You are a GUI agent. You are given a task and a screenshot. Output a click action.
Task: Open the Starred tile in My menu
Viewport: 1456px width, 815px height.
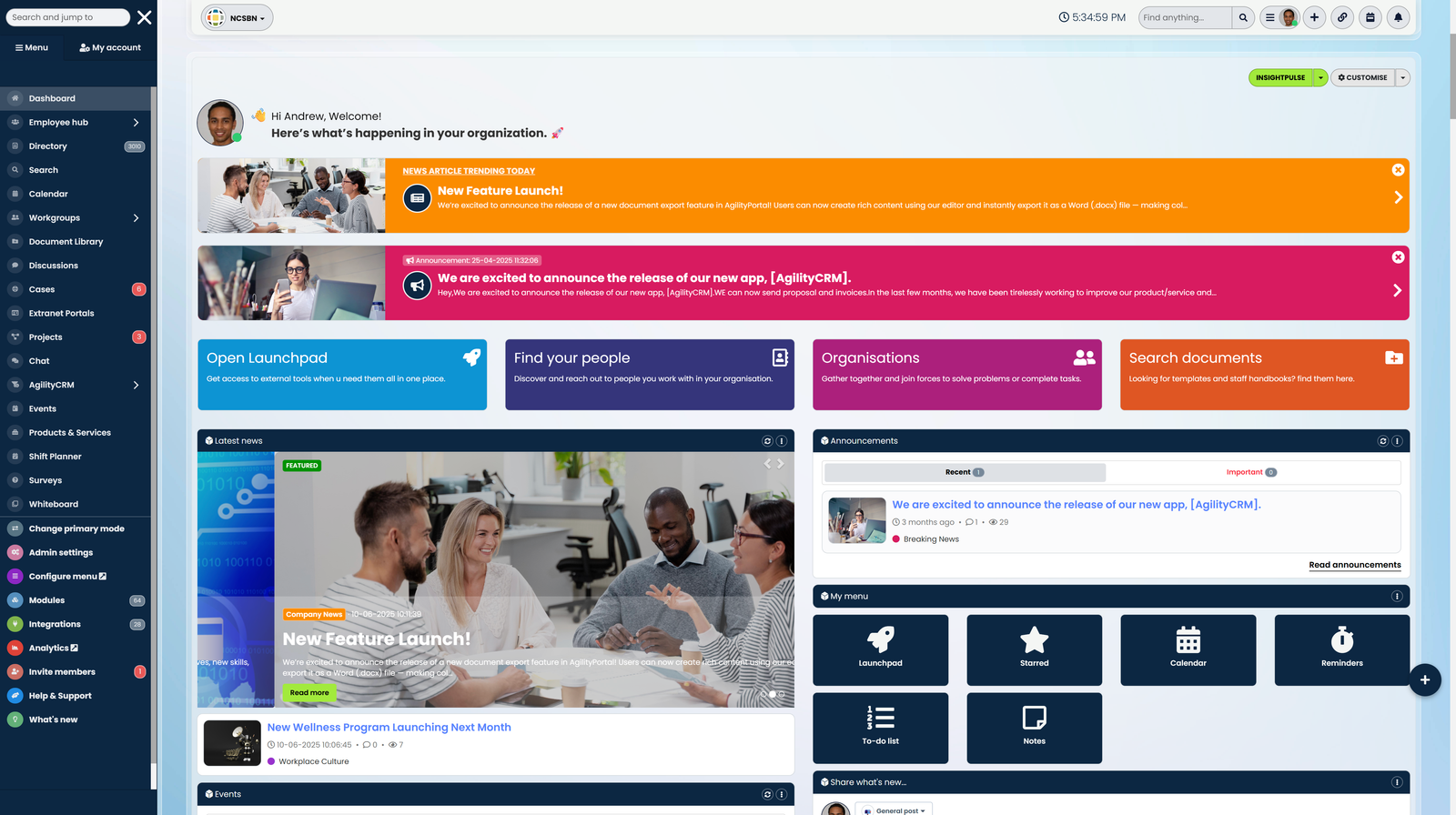coord(1034,649)
